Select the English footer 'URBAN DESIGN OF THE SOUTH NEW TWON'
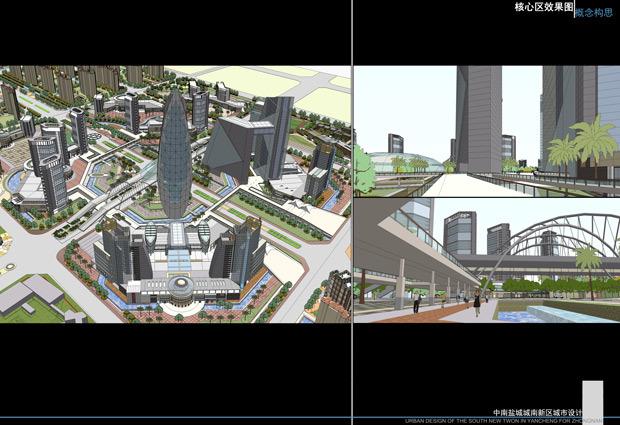This screenshot has width=620, height=425. pos(462,421)
